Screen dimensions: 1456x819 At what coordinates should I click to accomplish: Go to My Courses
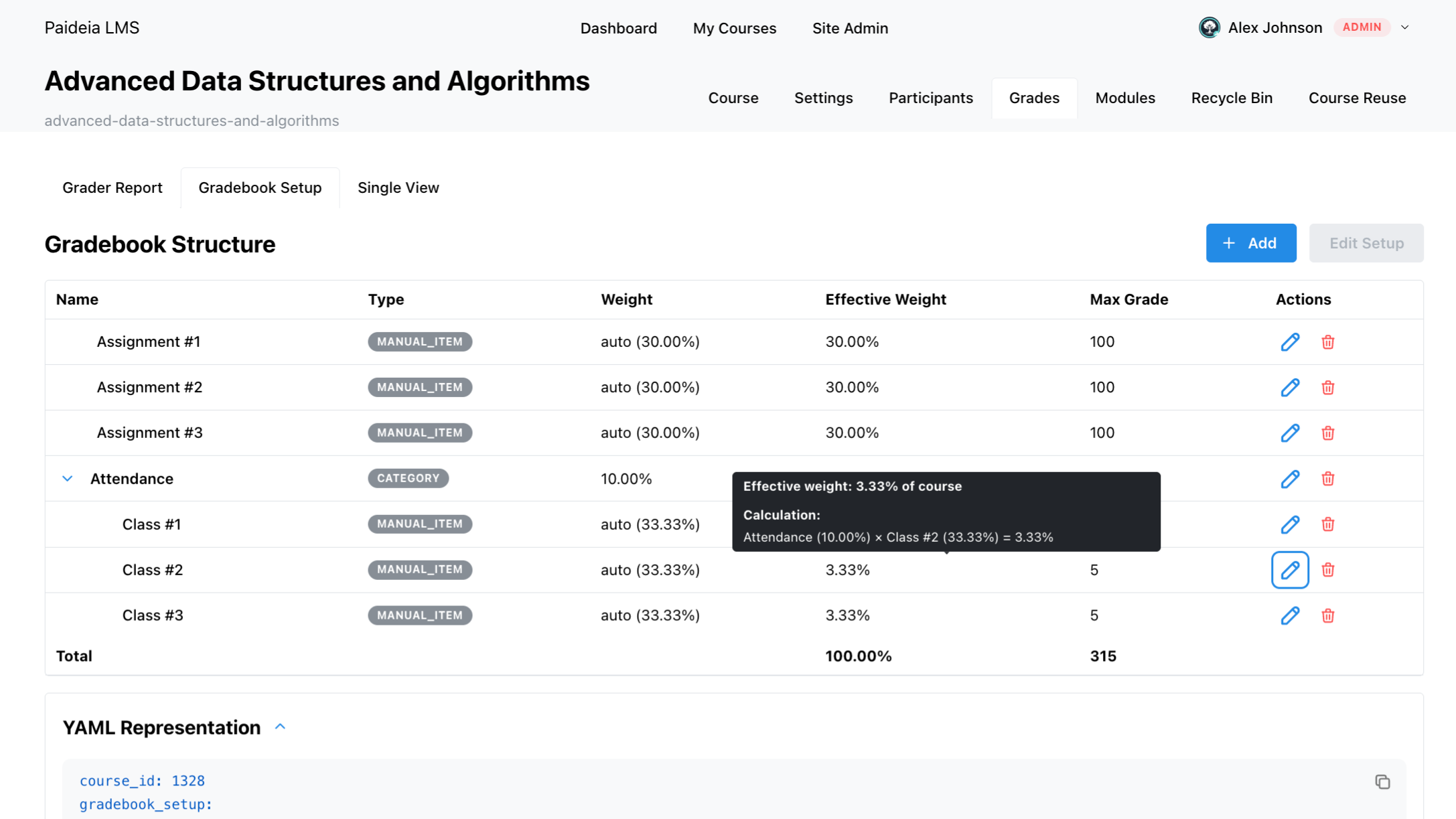tap(734, 28)
